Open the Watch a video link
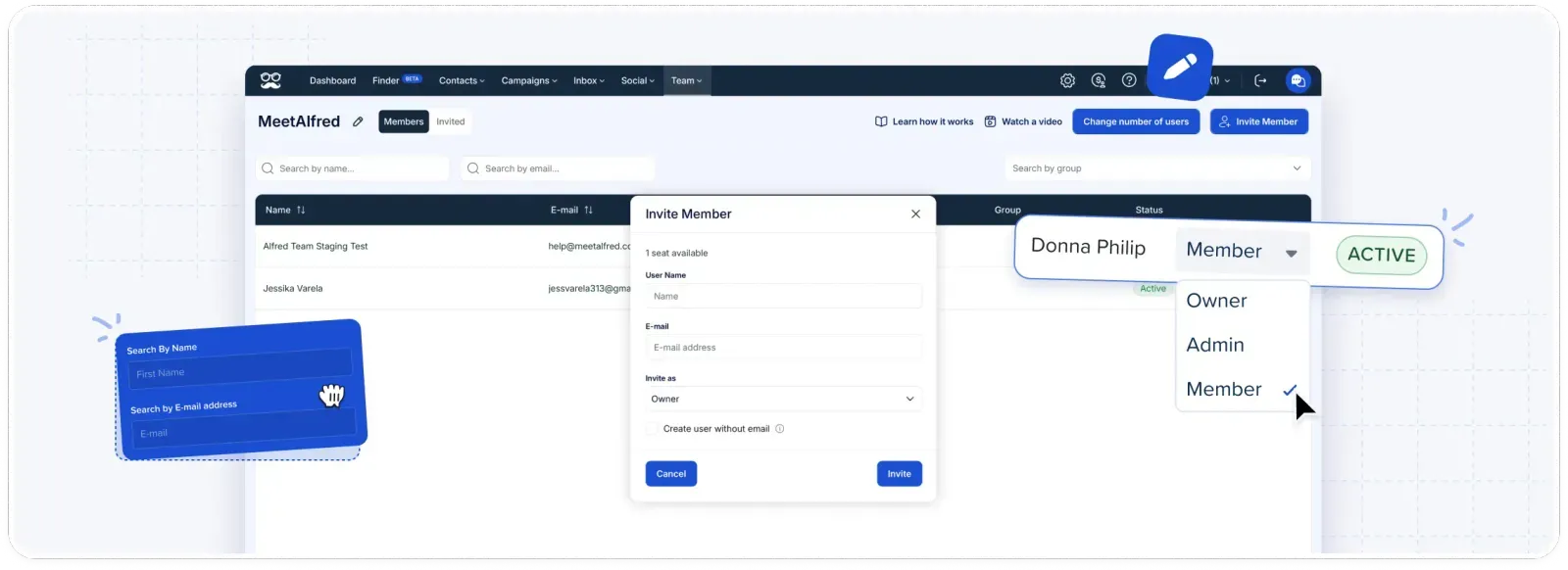1568x570 pixels. coord(1023,121)
